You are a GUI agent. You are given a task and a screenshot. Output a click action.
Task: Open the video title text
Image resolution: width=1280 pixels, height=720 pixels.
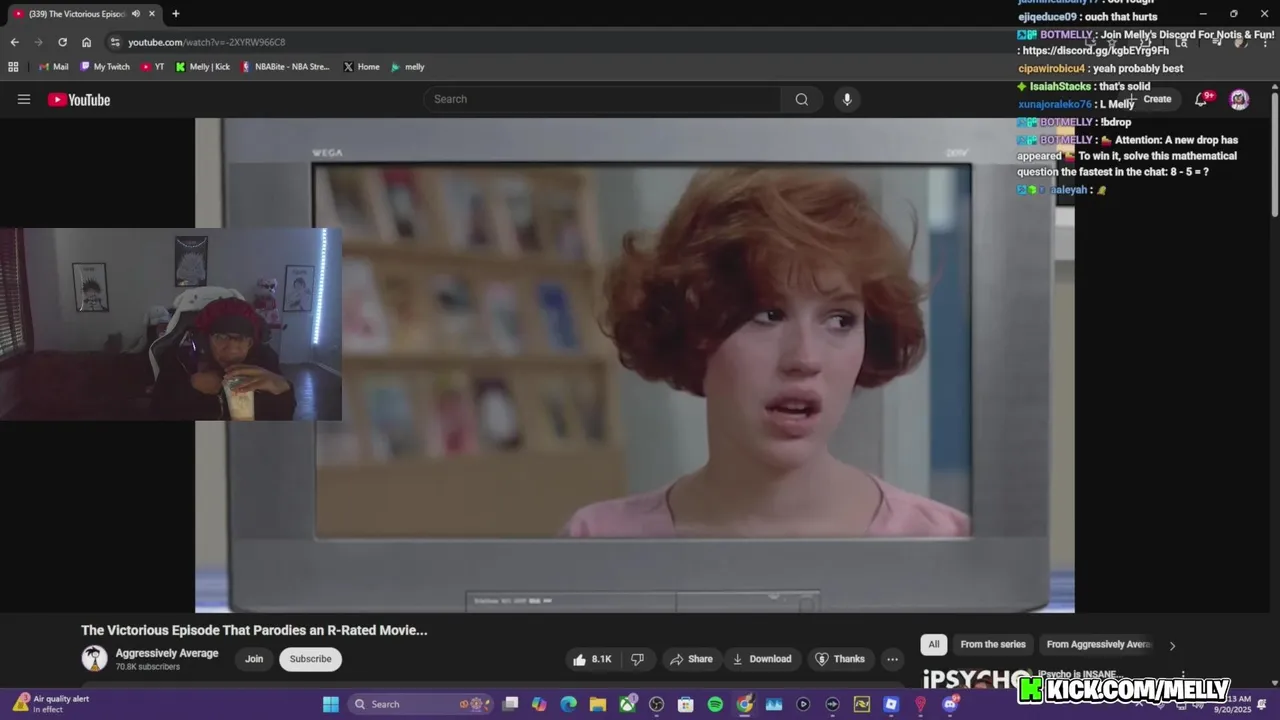tap(254, 630)
